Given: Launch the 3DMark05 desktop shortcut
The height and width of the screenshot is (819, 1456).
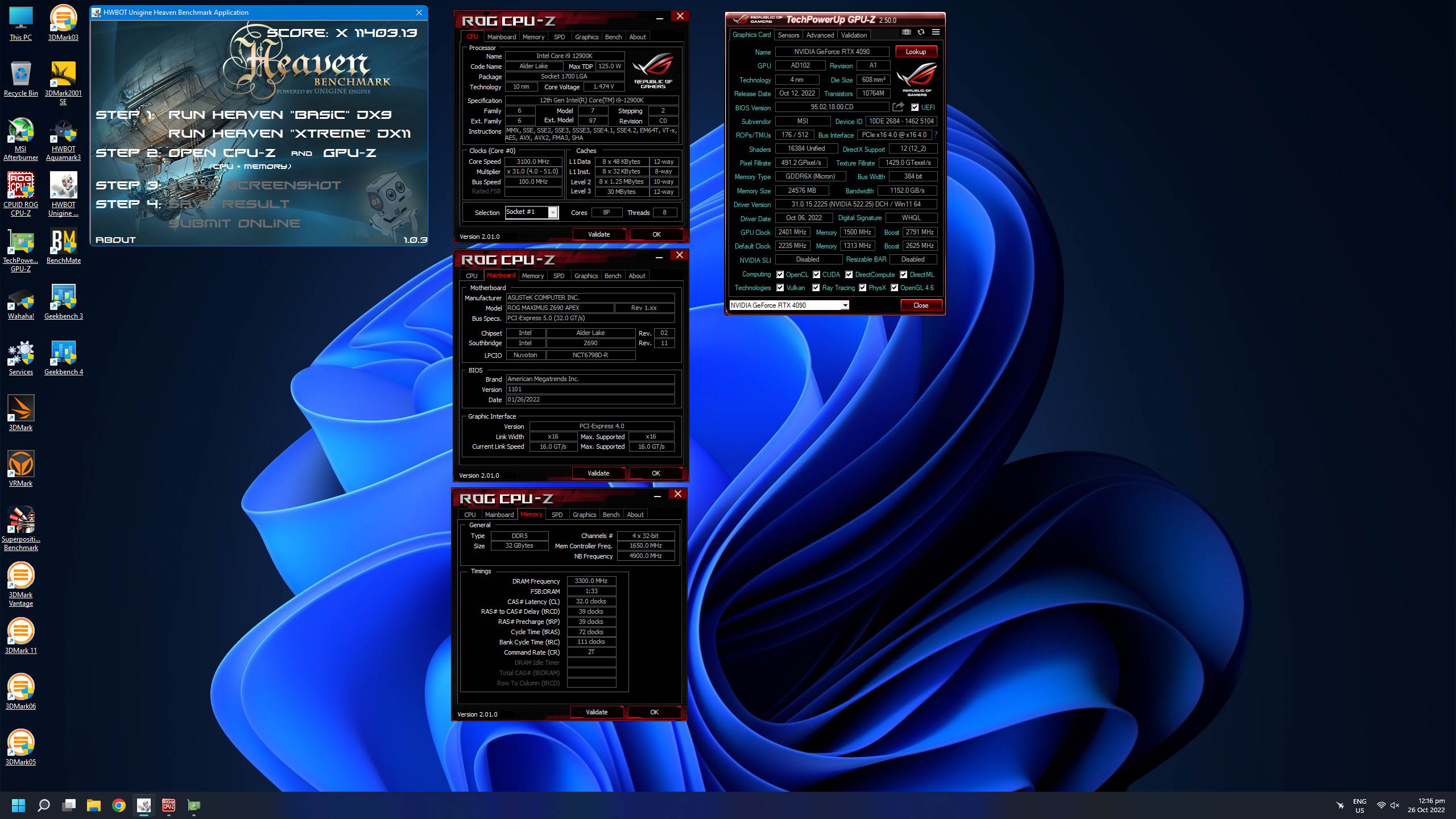Looking at the screenshot, I should (x=20, y=747).
